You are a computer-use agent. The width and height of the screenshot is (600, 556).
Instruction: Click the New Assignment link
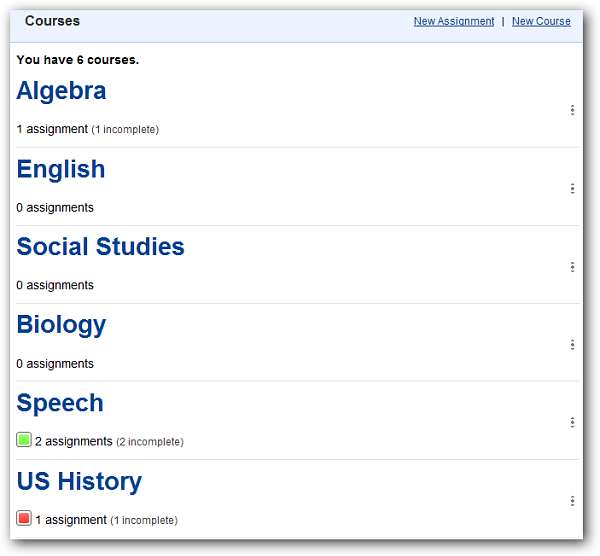454,21
